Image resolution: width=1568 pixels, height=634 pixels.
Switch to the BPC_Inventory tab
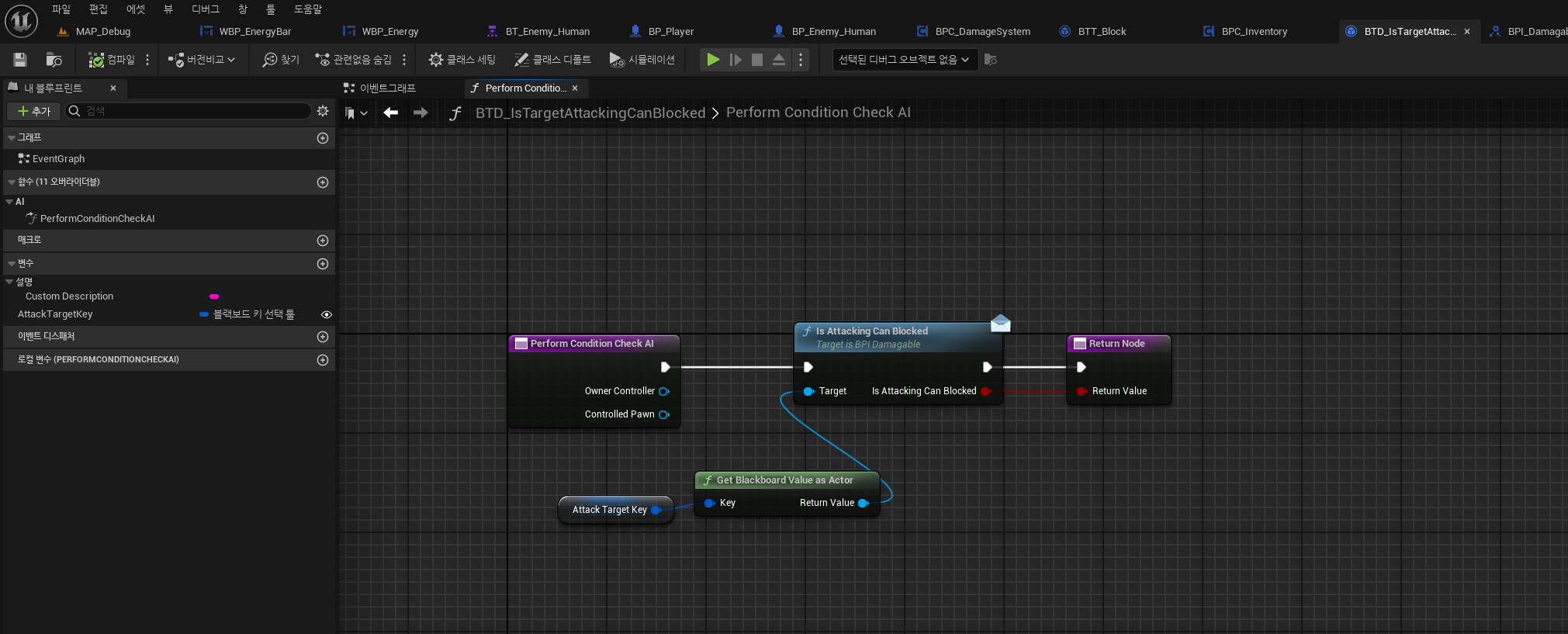click(1255, 32)
